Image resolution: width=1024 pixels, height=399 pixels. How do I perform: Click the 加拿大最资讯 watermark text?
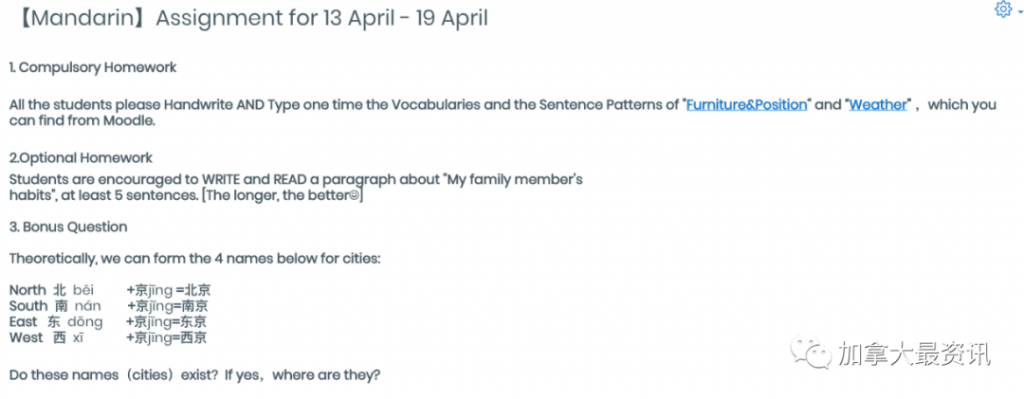coord(914,353)
